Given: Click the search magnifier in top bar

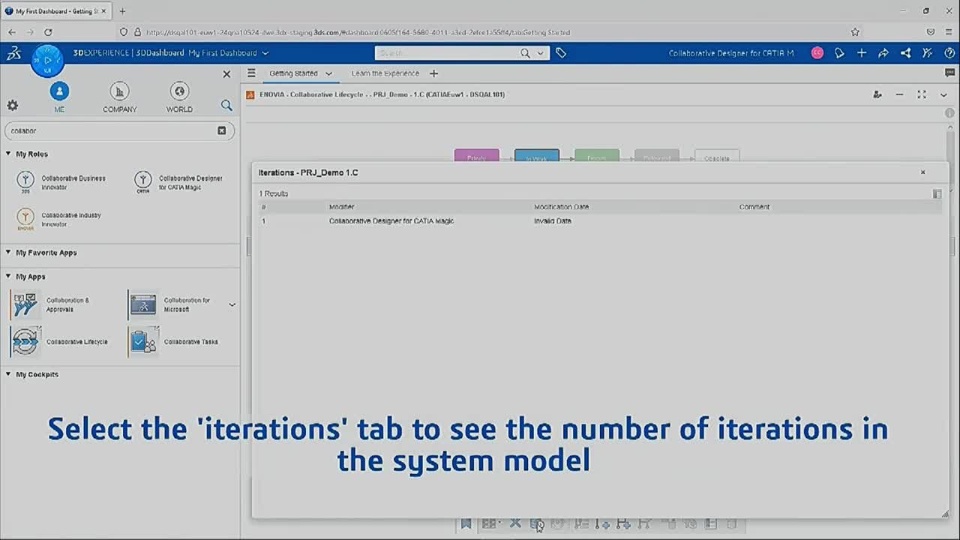Looking at the screenshot, I should click(x=525, y=53).
